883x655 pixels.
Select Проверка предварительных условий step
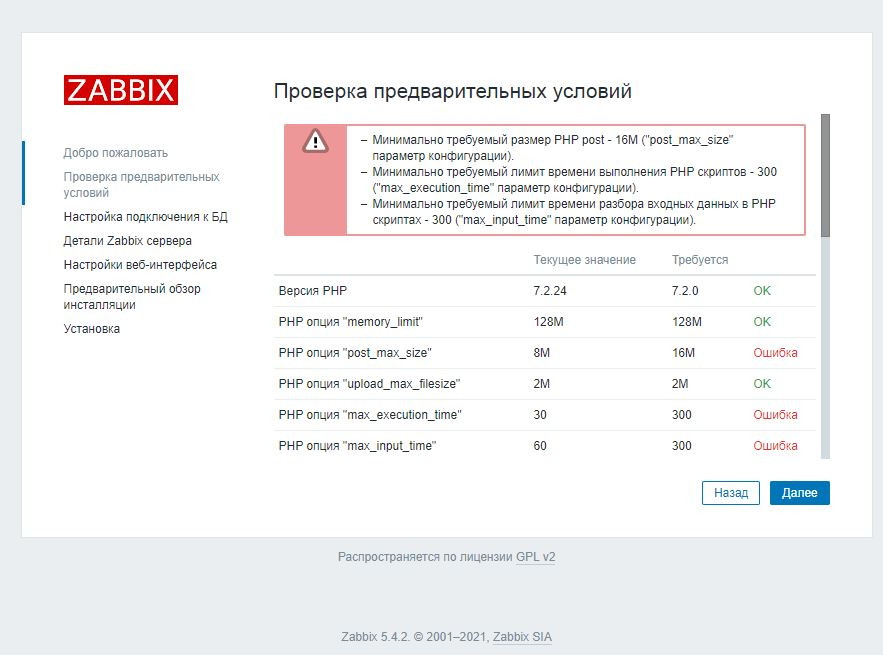click(x=141, y=185)
